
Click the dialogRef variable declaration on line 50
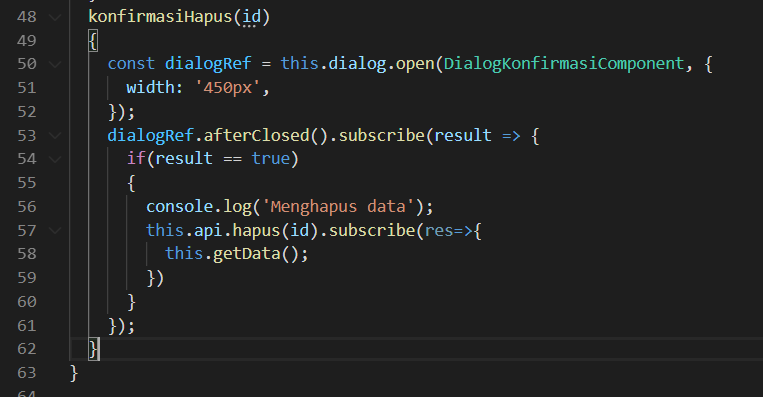pyautogui.click(x=208, y=64)
